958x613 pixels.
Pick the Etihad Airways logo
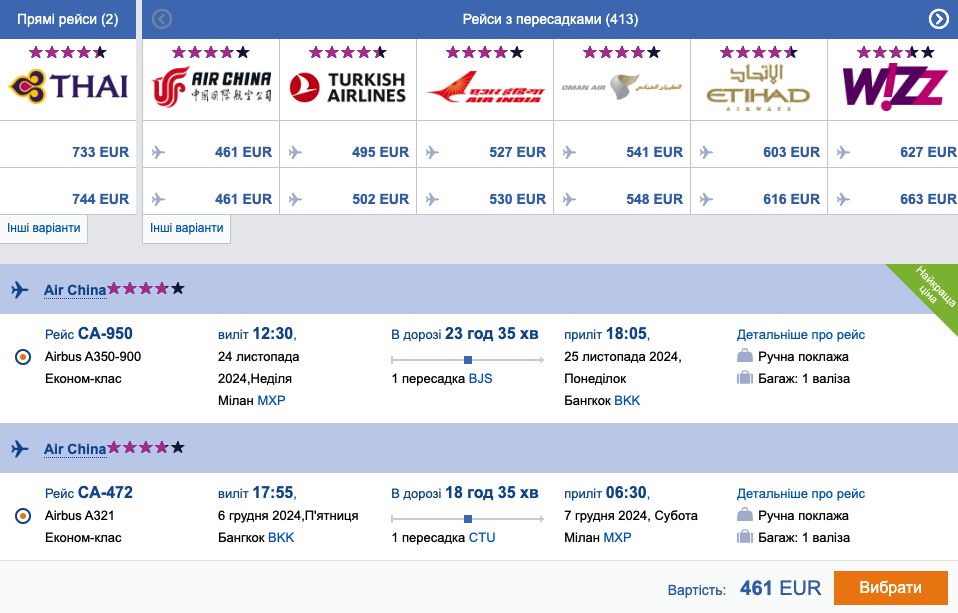[758, 87]
